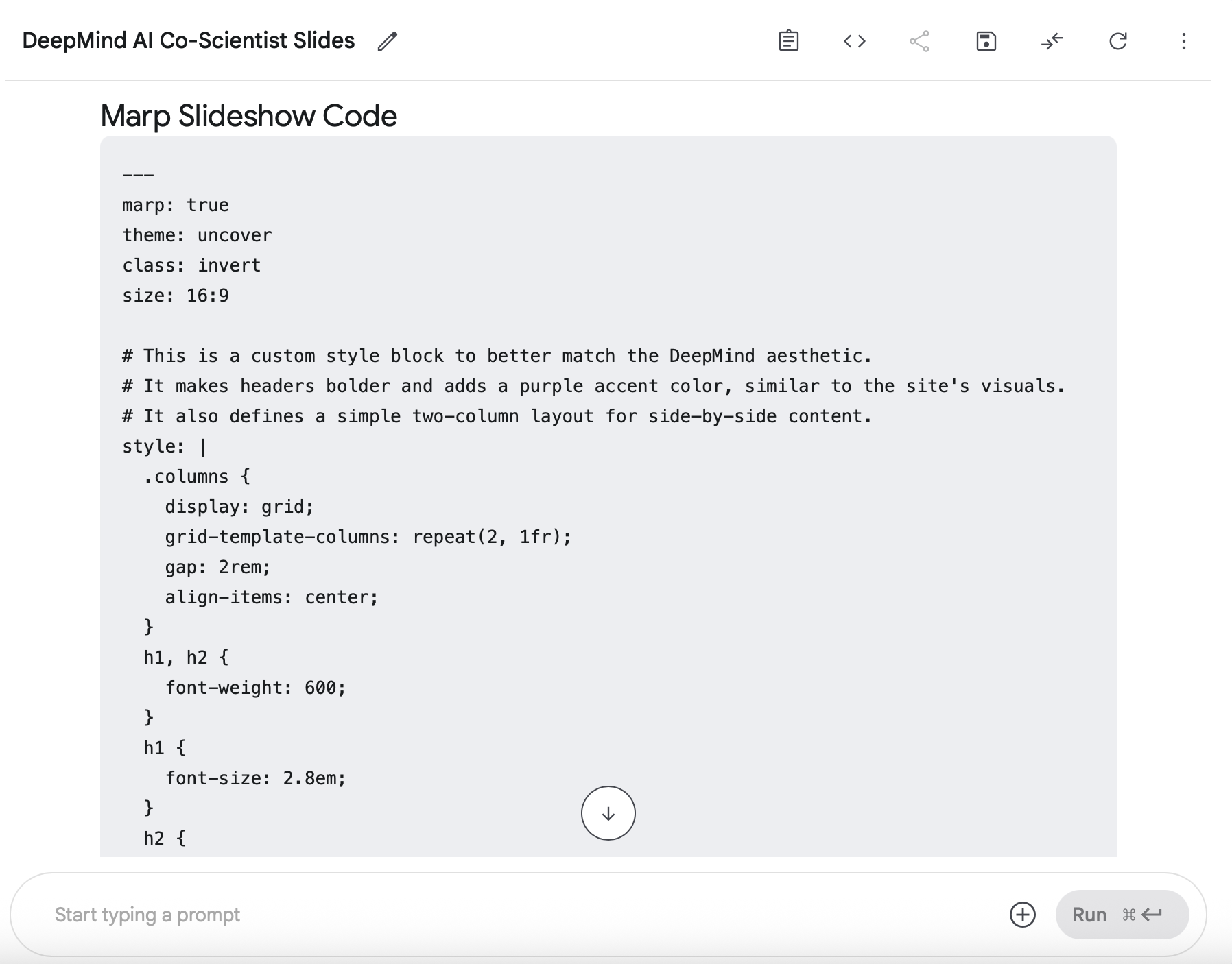Click the 'gap: 2rem;' code line
This screenshot has width=1232, height=964.
[x=218, y=567]
